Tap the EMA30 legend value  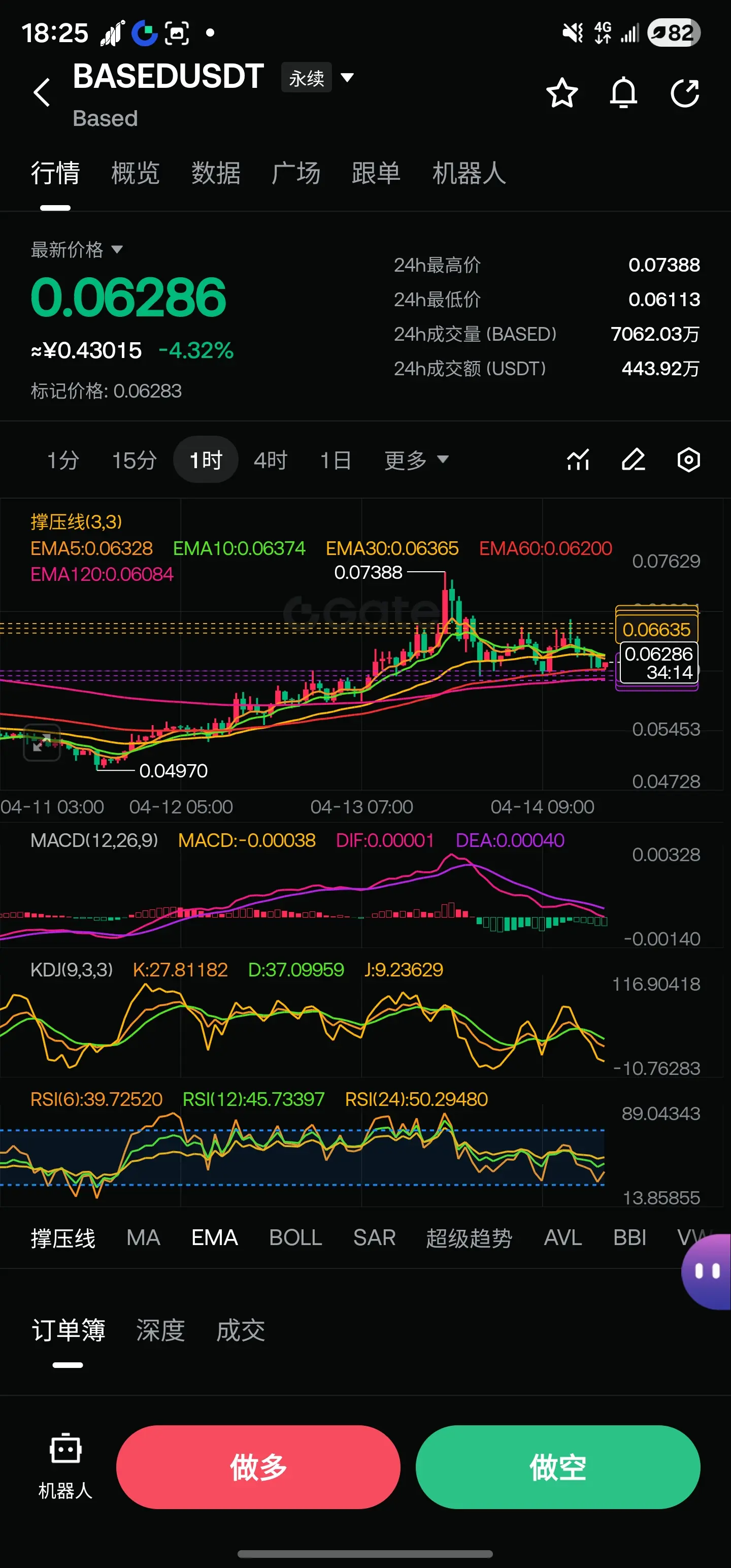coord(392,548)
